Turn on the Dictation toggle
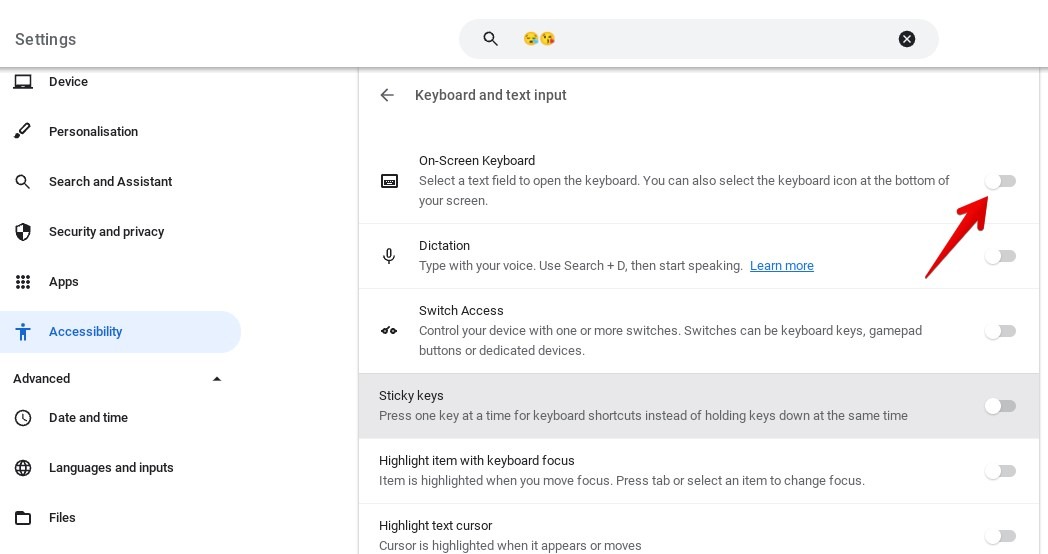The image size is (1048, 554). [1001, 256]
